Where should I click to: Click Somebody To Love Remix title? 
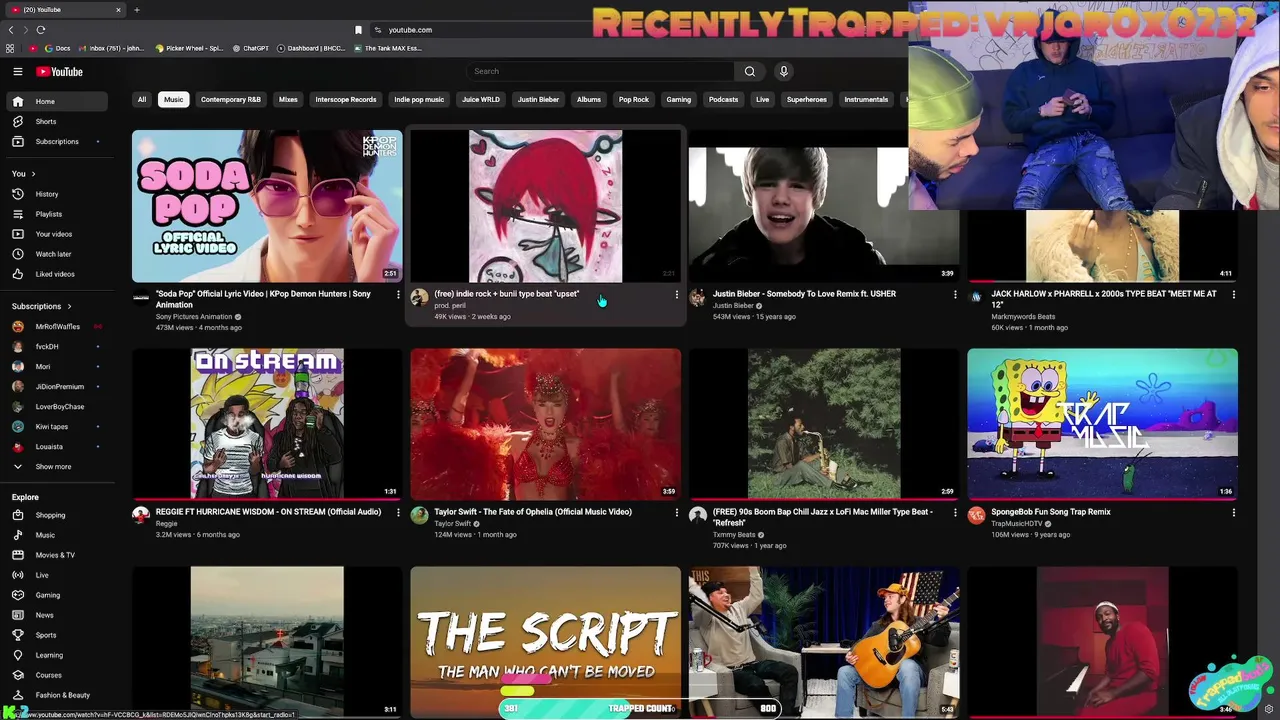[x=804, y=294]
